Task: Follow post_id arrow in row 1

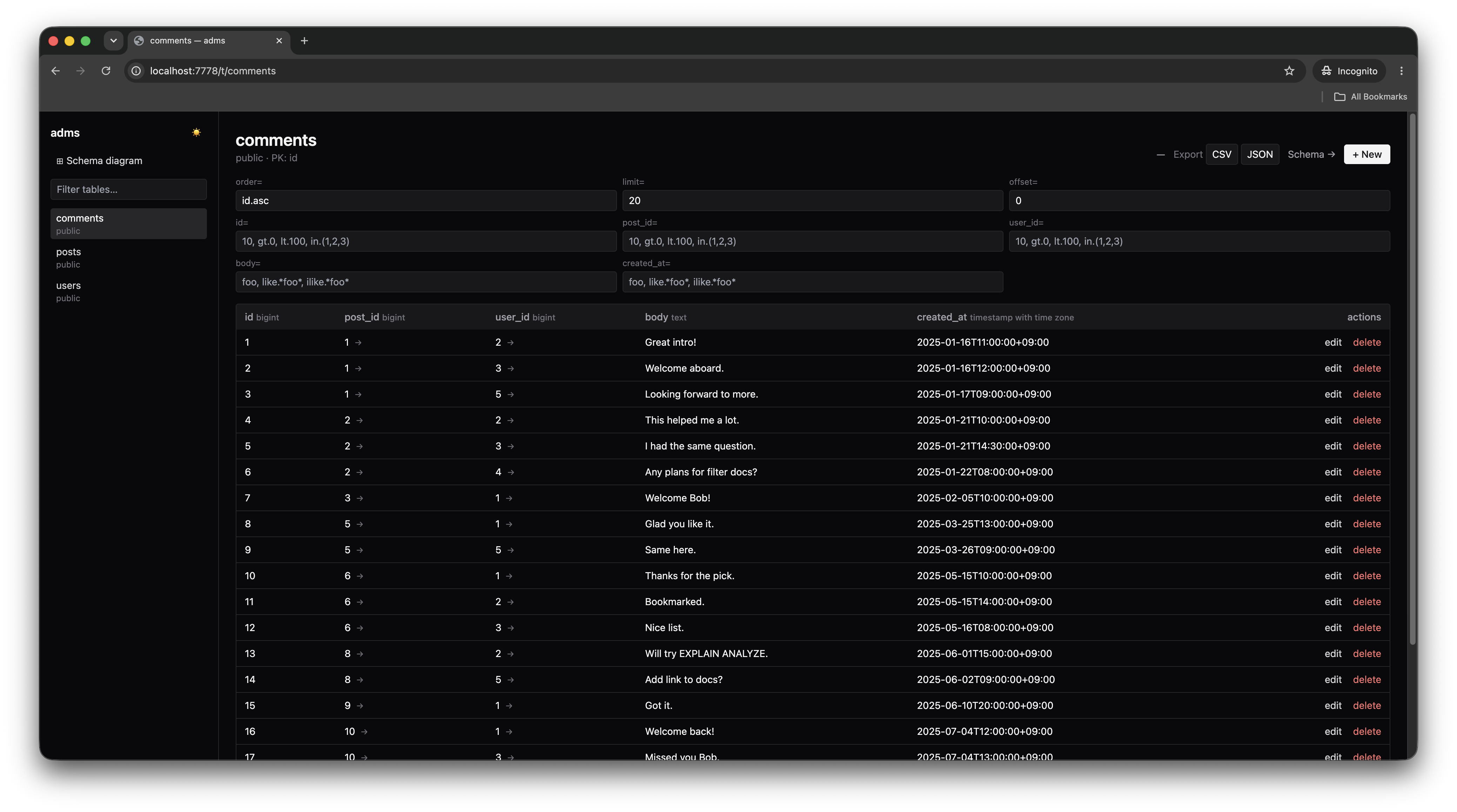Action: [358, 343]
